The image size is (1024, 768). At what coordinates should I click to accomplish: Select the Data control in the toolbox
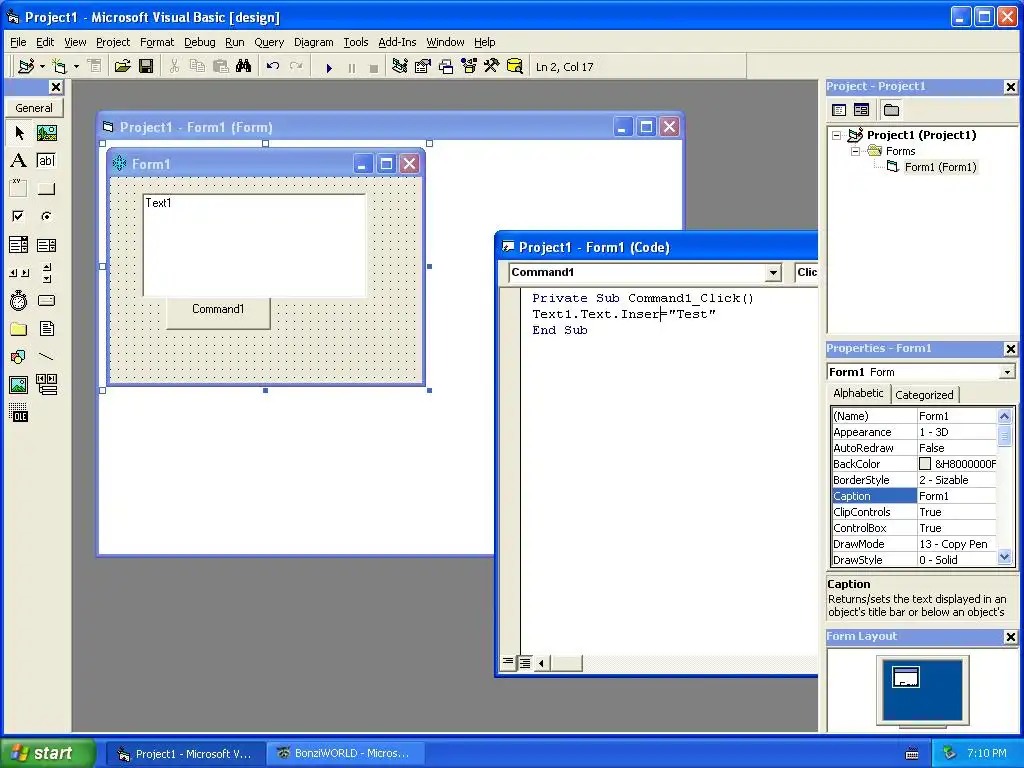click(46, 385)
